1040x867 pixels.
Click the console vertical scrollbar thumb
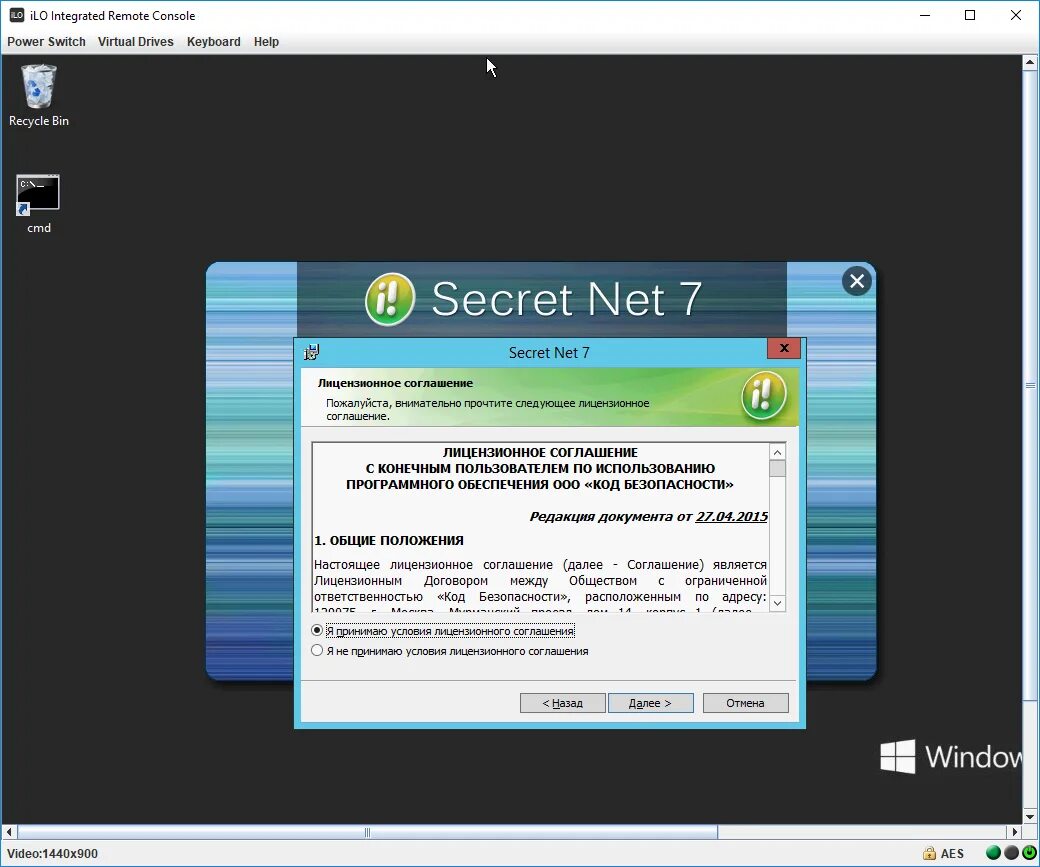1030,385
